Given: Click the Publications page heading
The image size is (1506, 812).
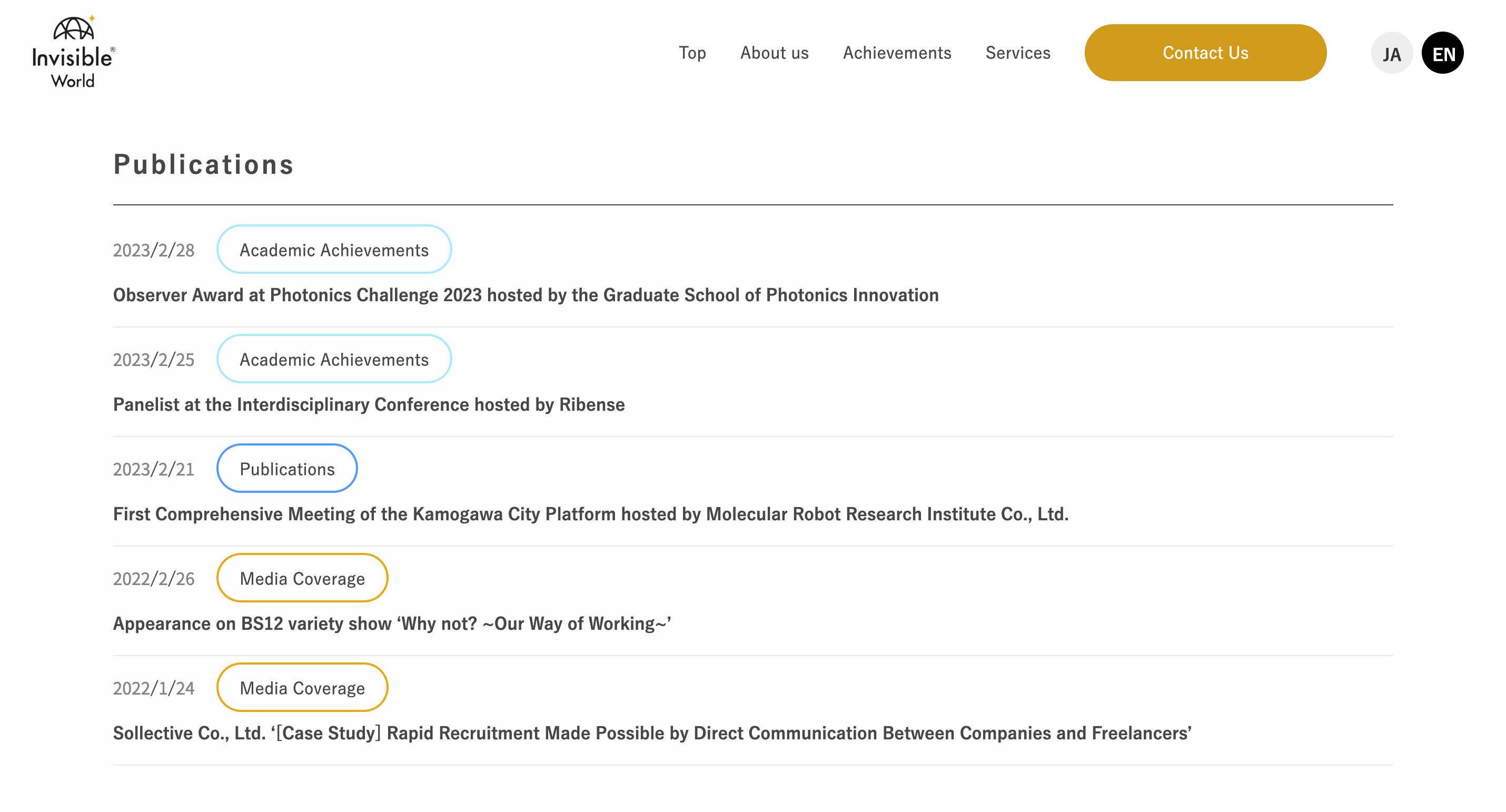Looking at the screenshot, I should (x=203, y=164).
